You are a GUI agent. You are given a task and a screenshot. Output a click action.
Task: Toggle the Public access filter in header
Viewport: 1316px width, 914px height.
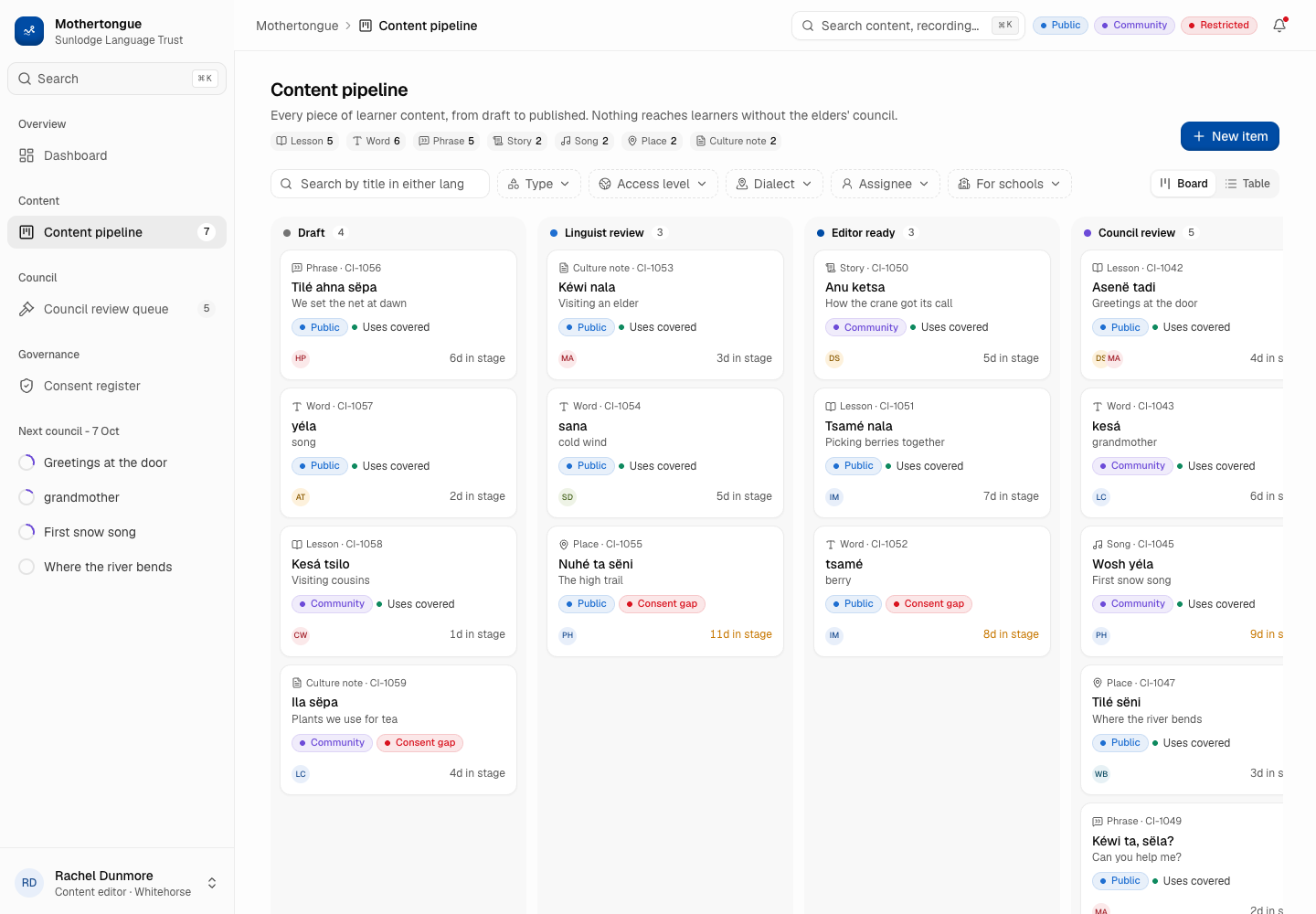1060,26
